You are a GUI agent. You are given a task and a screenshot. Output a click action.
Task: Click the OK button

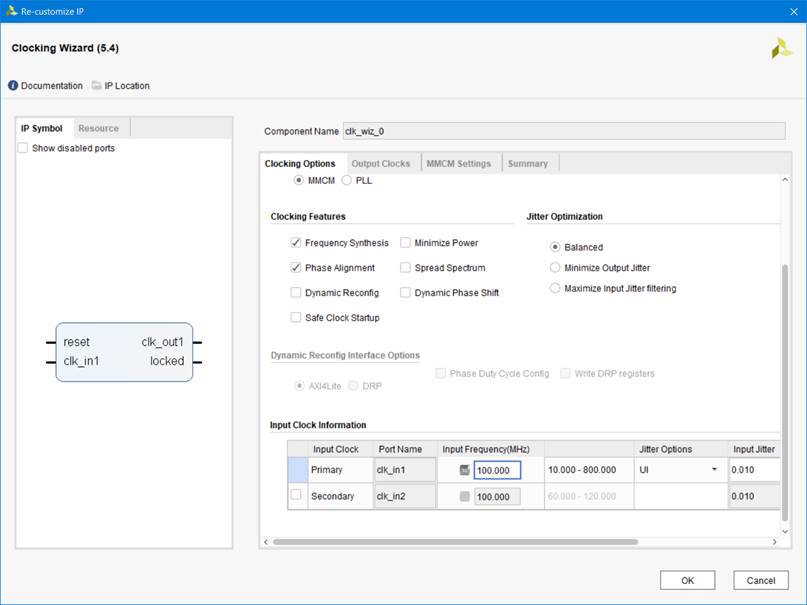pyautogui.click(x=687, y=580)
